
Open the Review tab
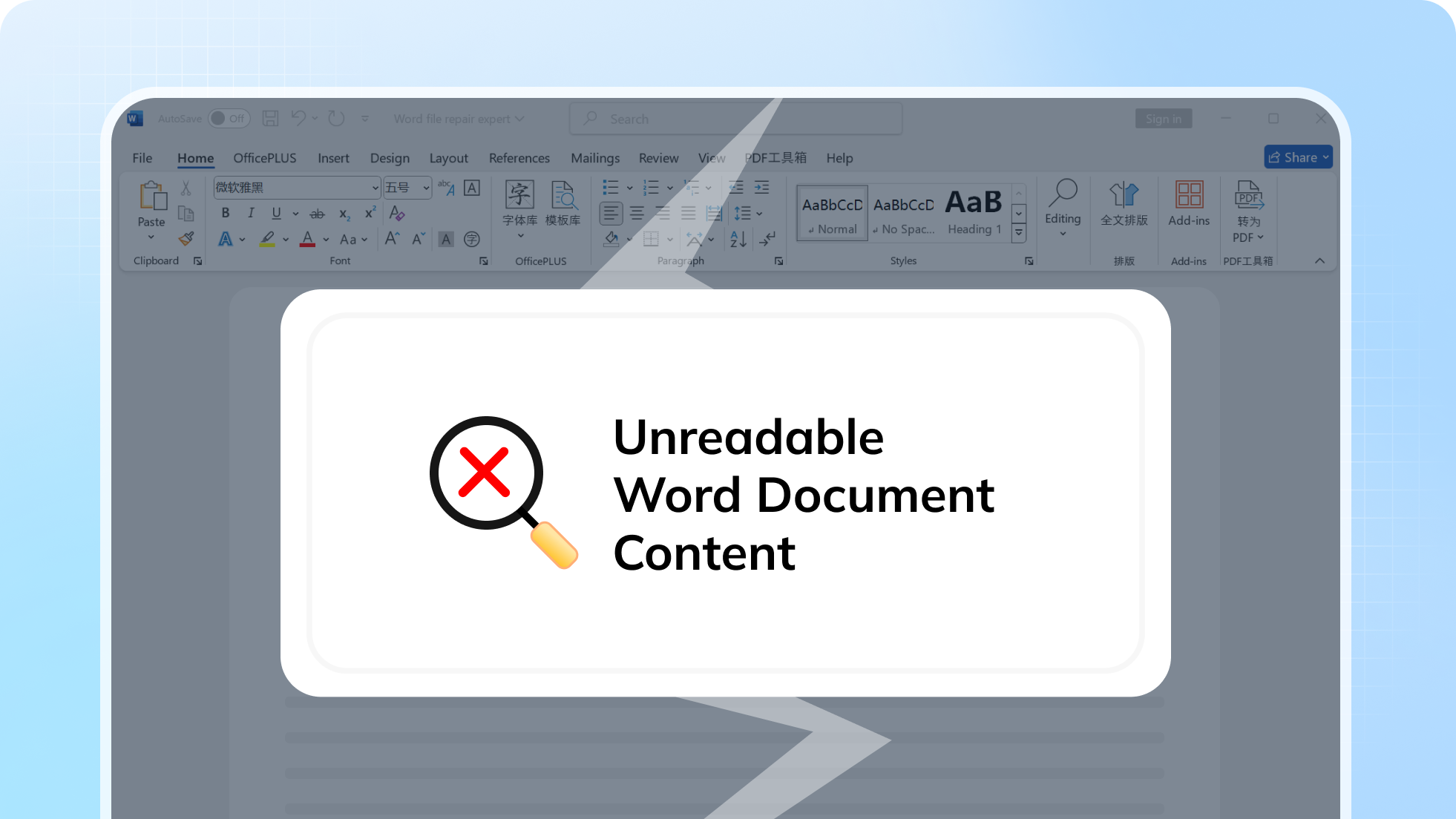tap(658, 158)
